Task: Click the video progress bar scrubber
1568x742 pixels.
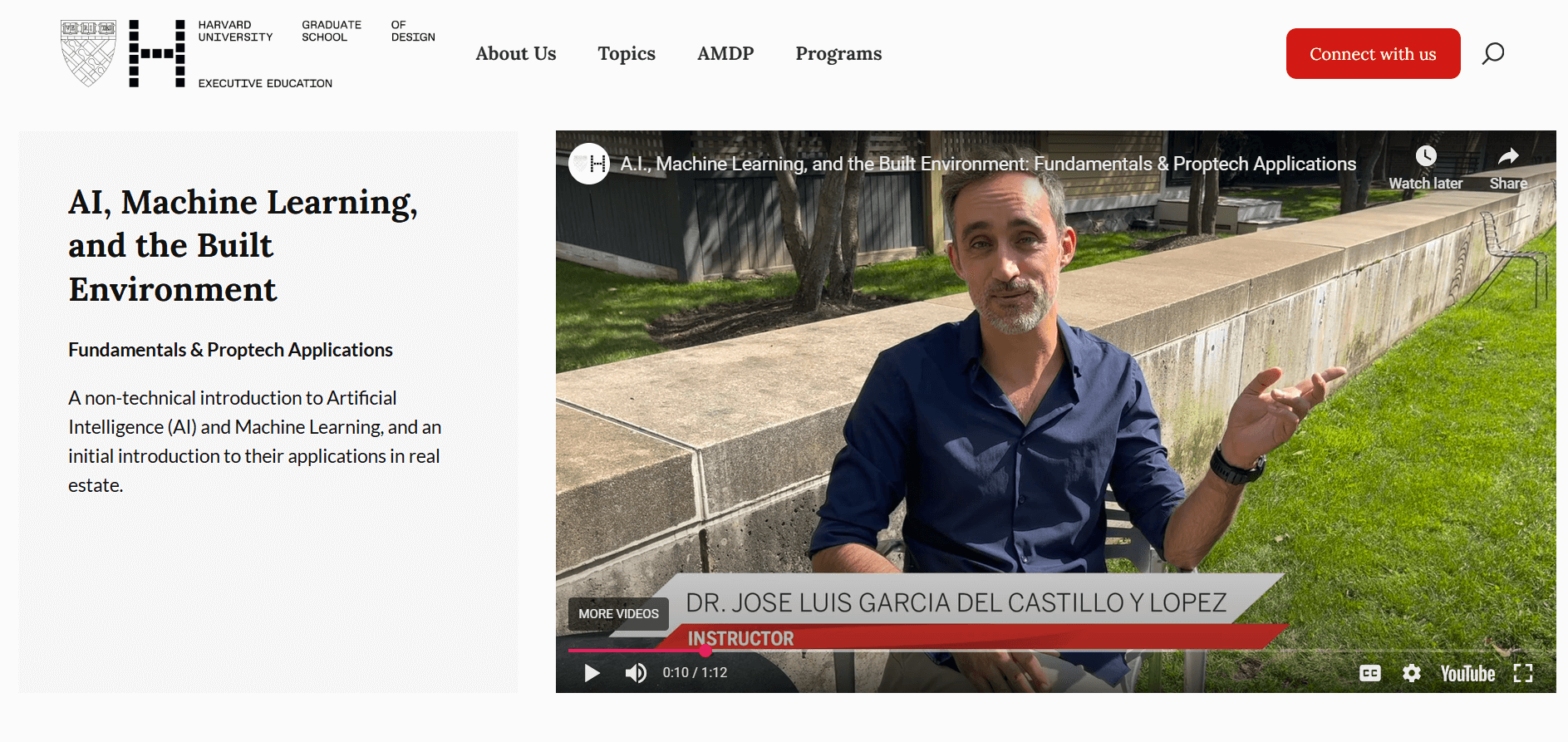Action: point(705,651)
